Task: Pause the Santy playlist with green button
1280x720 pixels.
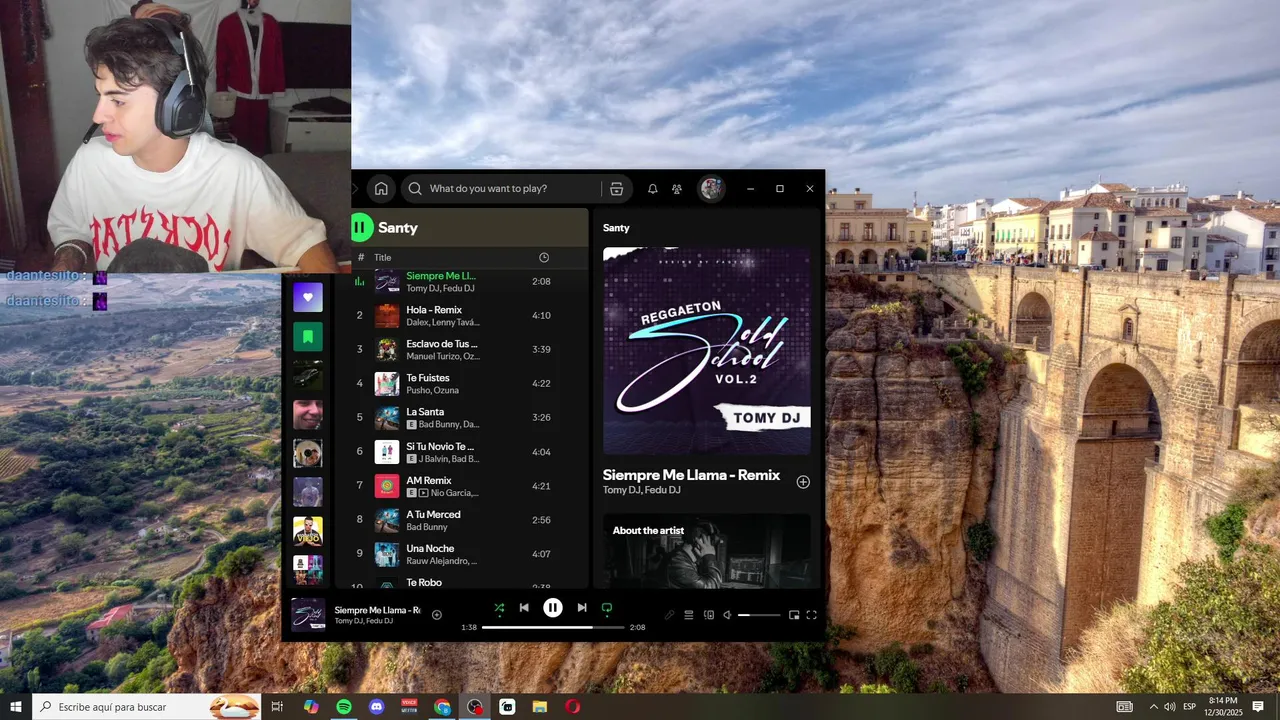Action: (x=360, y=228)
